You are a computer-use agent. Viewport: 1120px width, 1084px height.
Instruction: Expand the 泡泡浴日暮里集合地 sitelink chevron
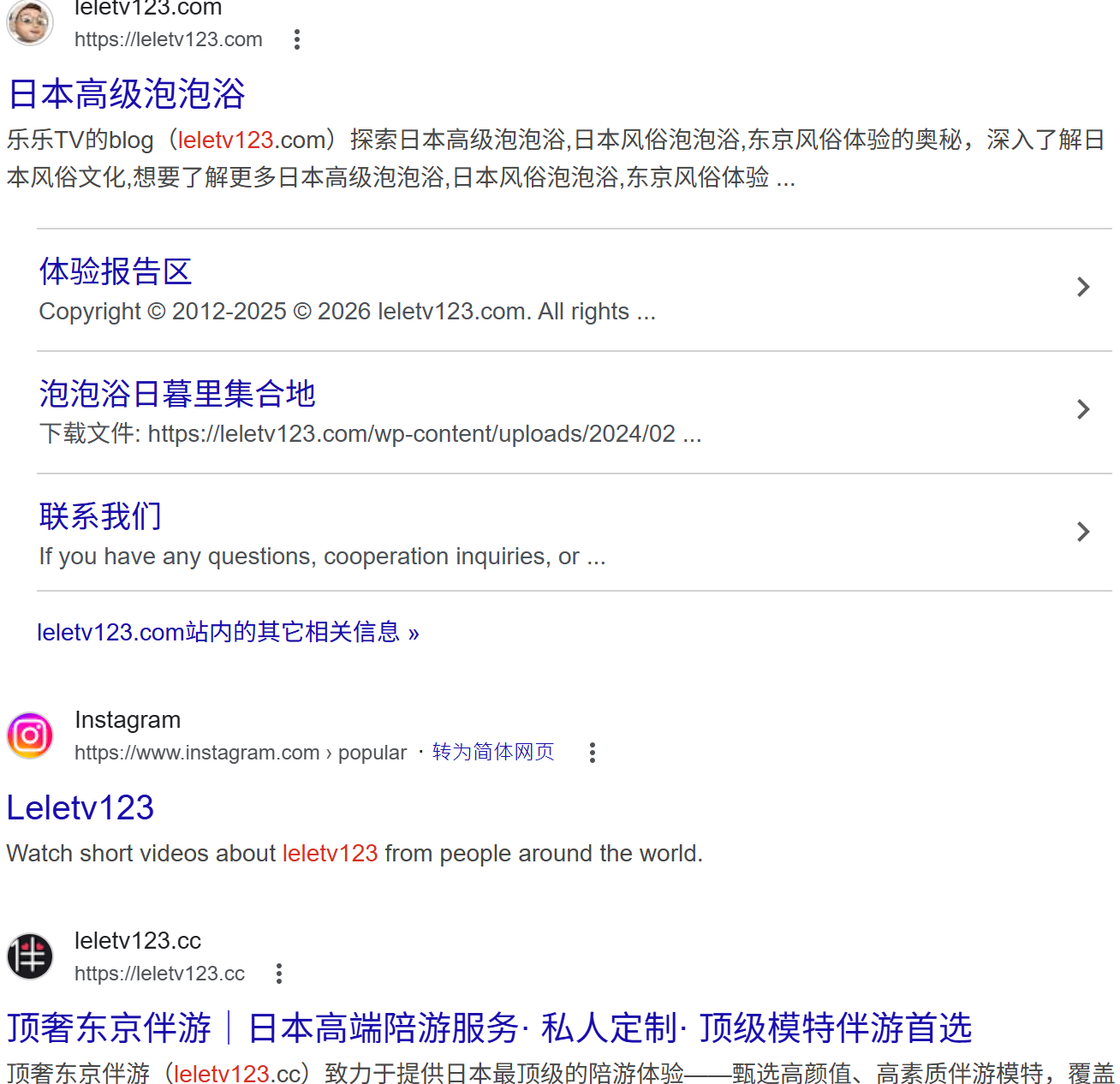coord(1082,409)
